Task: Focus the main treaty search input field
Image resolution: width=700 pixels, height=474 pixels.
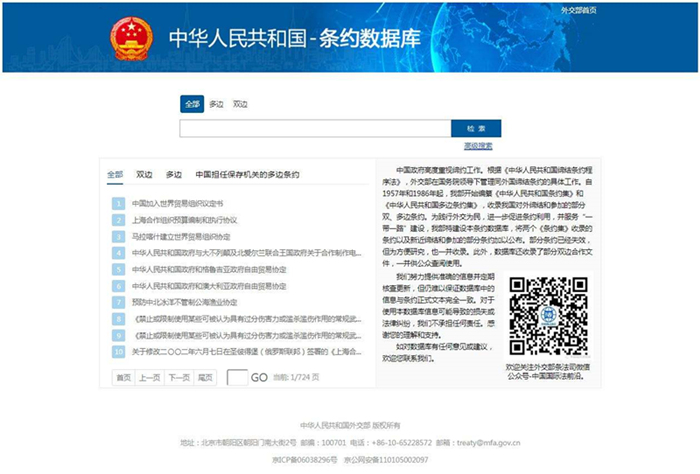Action: coord(315,129)
